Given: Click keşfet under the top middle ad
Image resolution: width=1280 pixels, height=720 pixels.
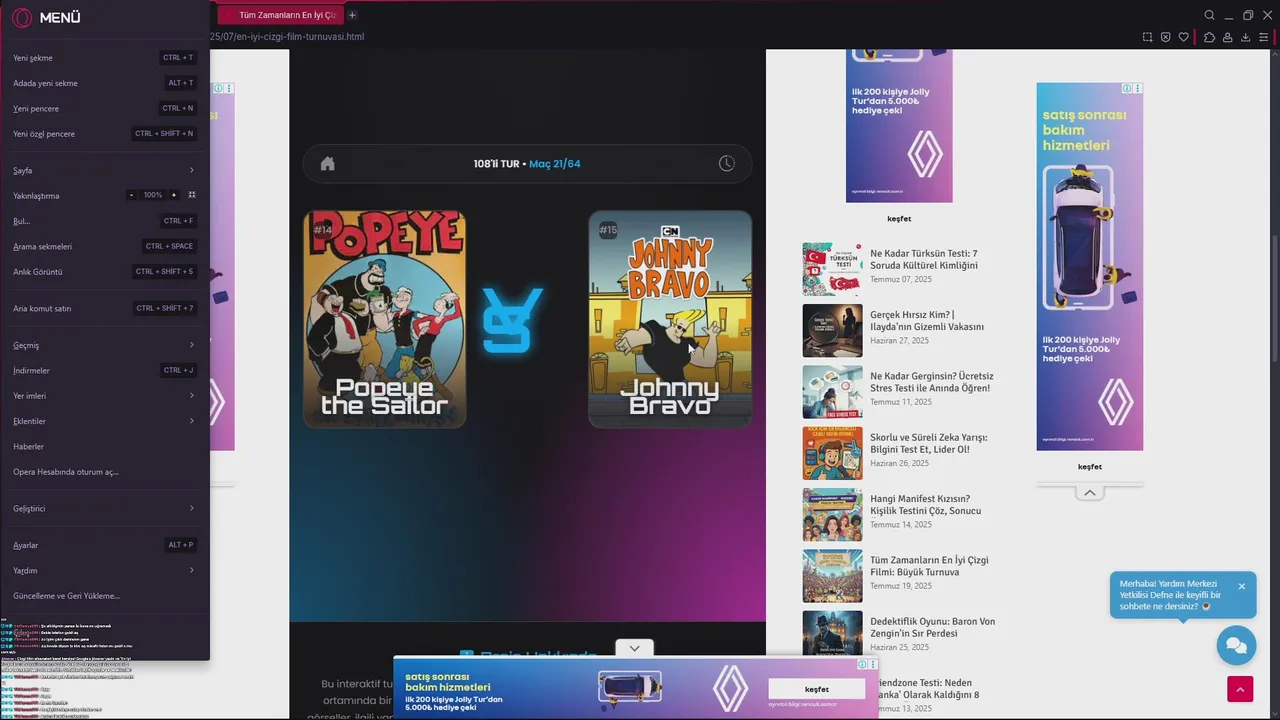Looking at the screenshot, I should click(x=899, y=219).
